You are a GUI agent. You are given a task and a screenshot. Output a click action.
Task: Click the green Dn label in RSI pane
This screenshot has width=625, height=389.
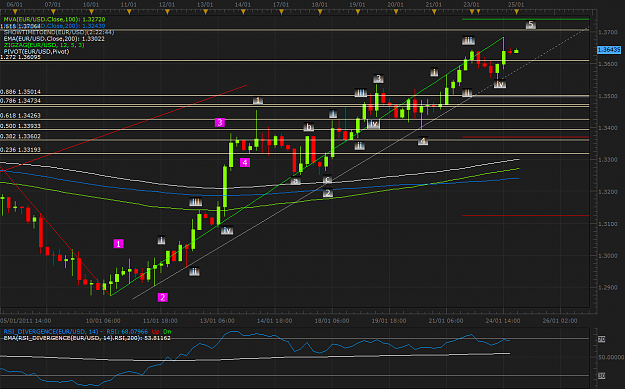pos(167,332)
